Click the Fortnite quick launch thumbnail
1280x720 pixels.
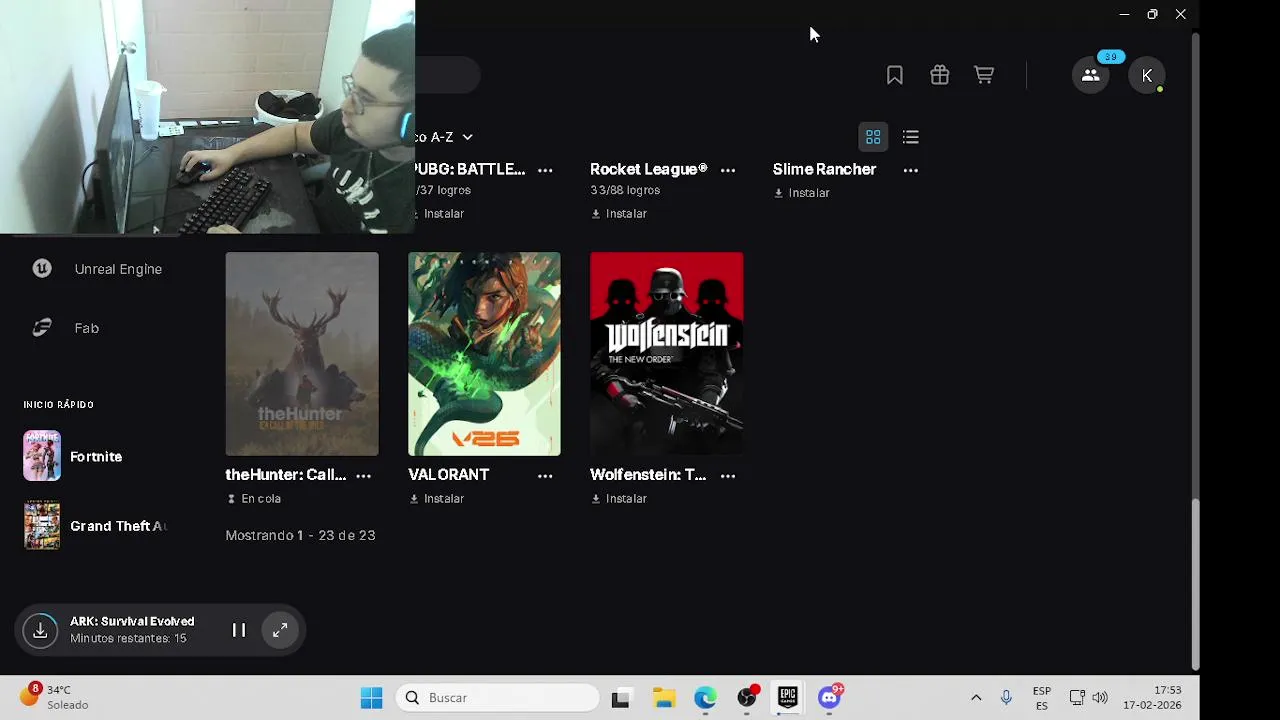(42, 456)
